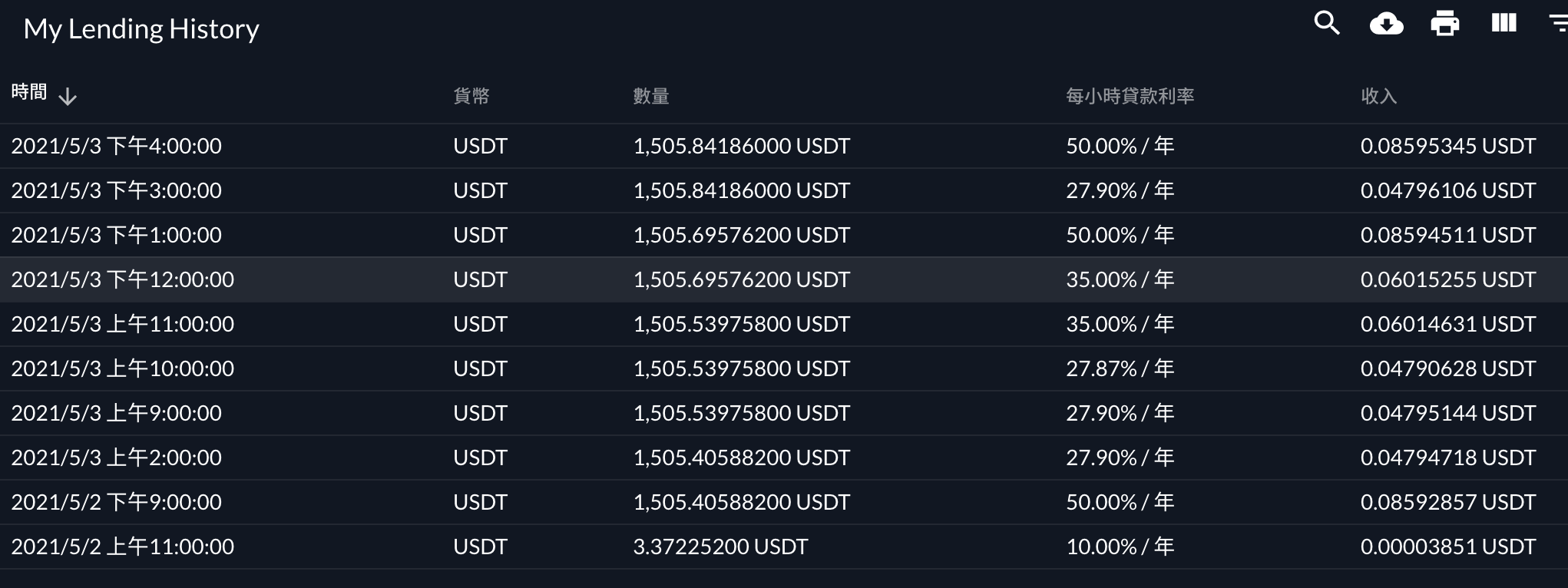Image resolution: width=1568 pixels, height=588 pixels.
Task: Open the search icon in table toolbar
Action: [1327, 24]
